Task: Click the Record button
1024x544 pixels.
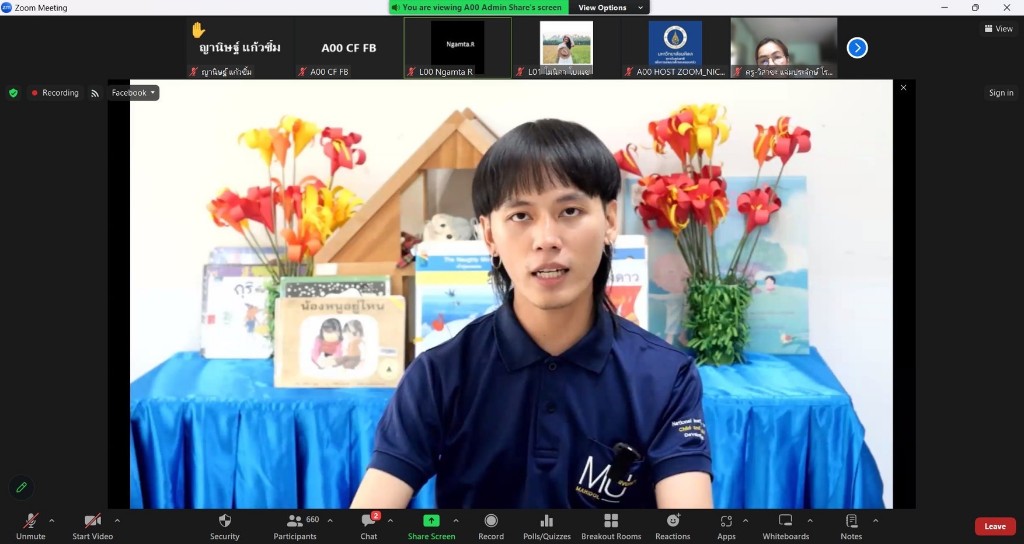Action: click(491, 526)
